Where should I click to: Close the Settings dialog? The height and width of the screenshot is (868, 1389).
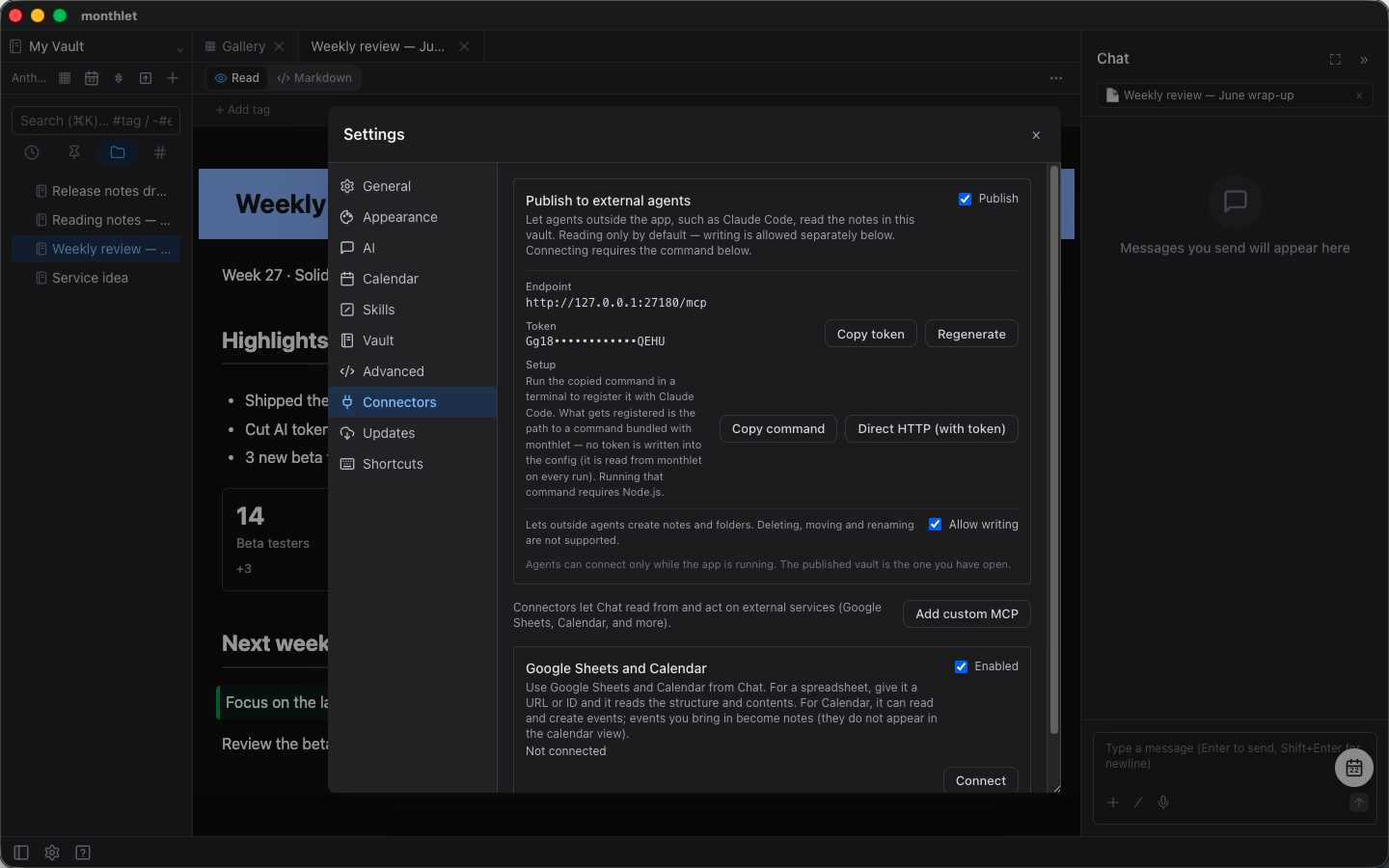click(x=1036, y=135)
